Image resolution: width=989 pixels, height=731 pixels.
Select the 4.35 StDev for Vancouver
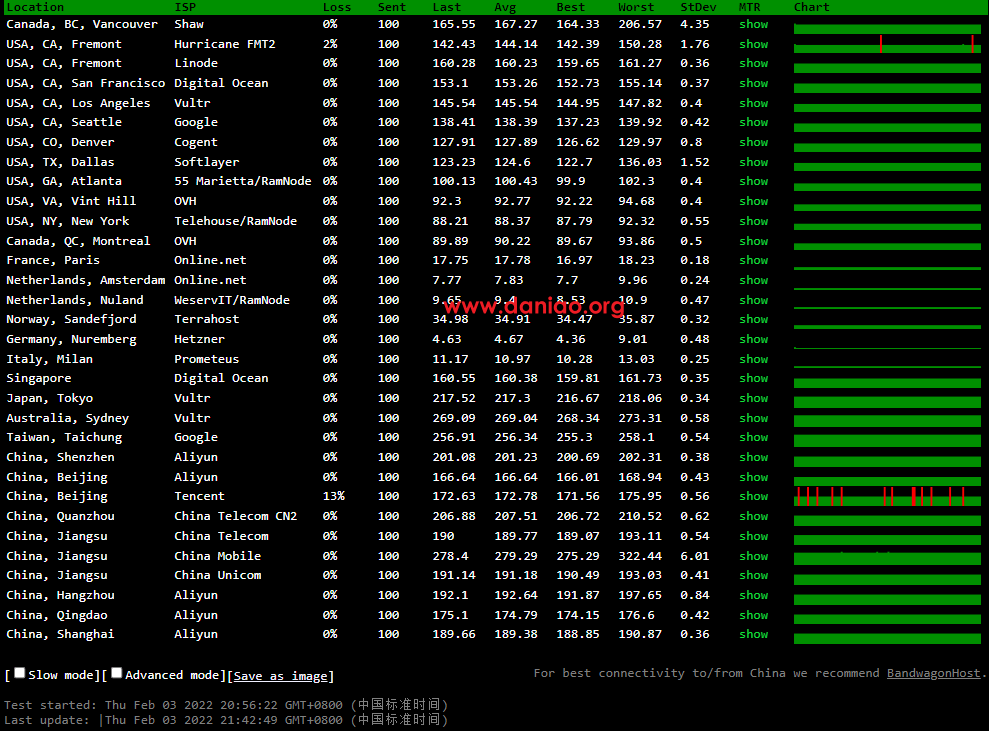click(695, 24)
